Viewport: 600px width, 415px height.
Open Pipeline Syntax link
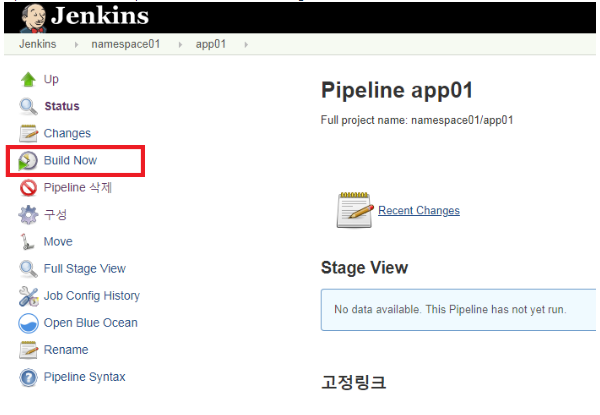pyautogui.click(x=85, y=377)
